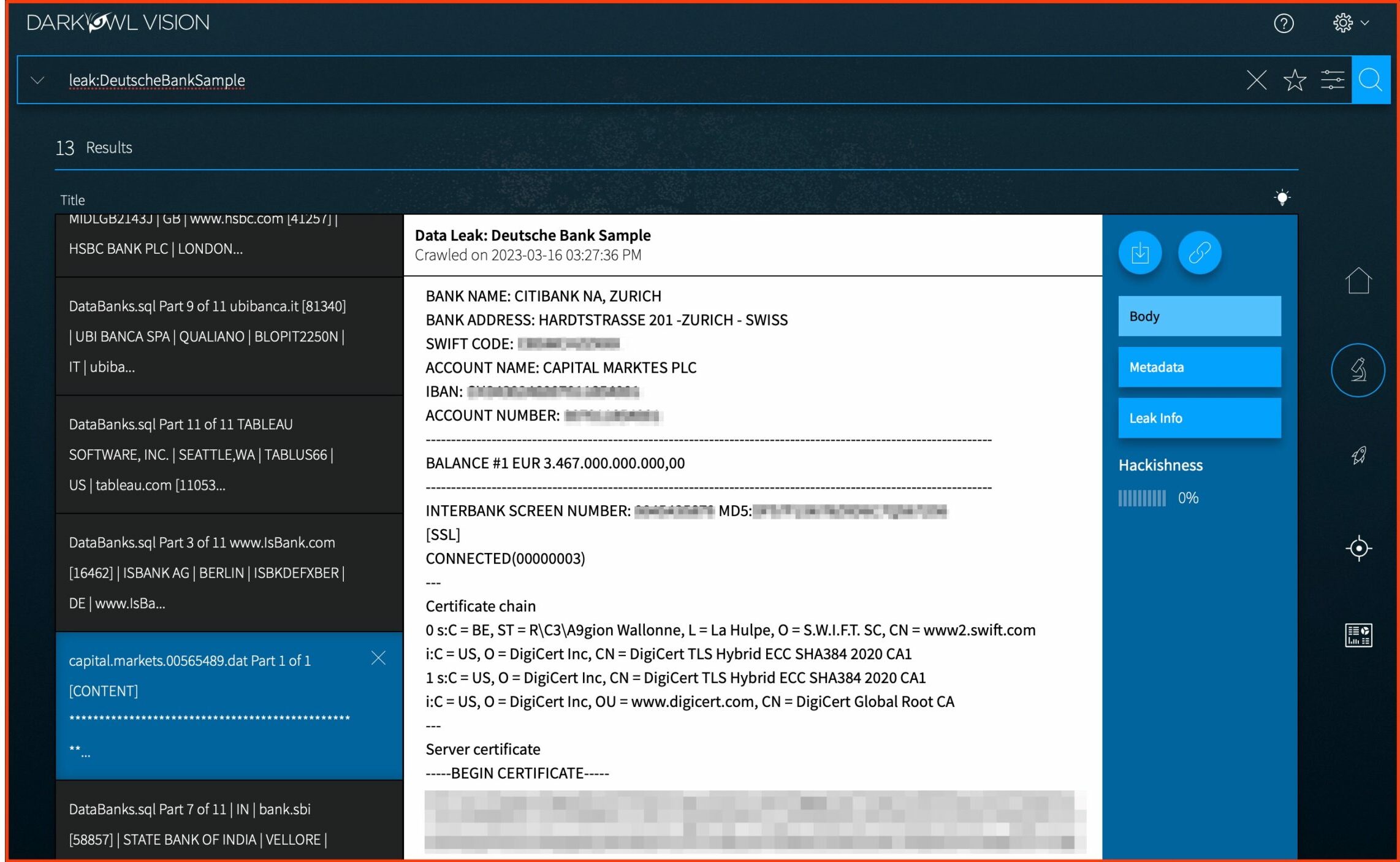
Task: Open the dashboard report icon
Action: tap(1358, 635)
